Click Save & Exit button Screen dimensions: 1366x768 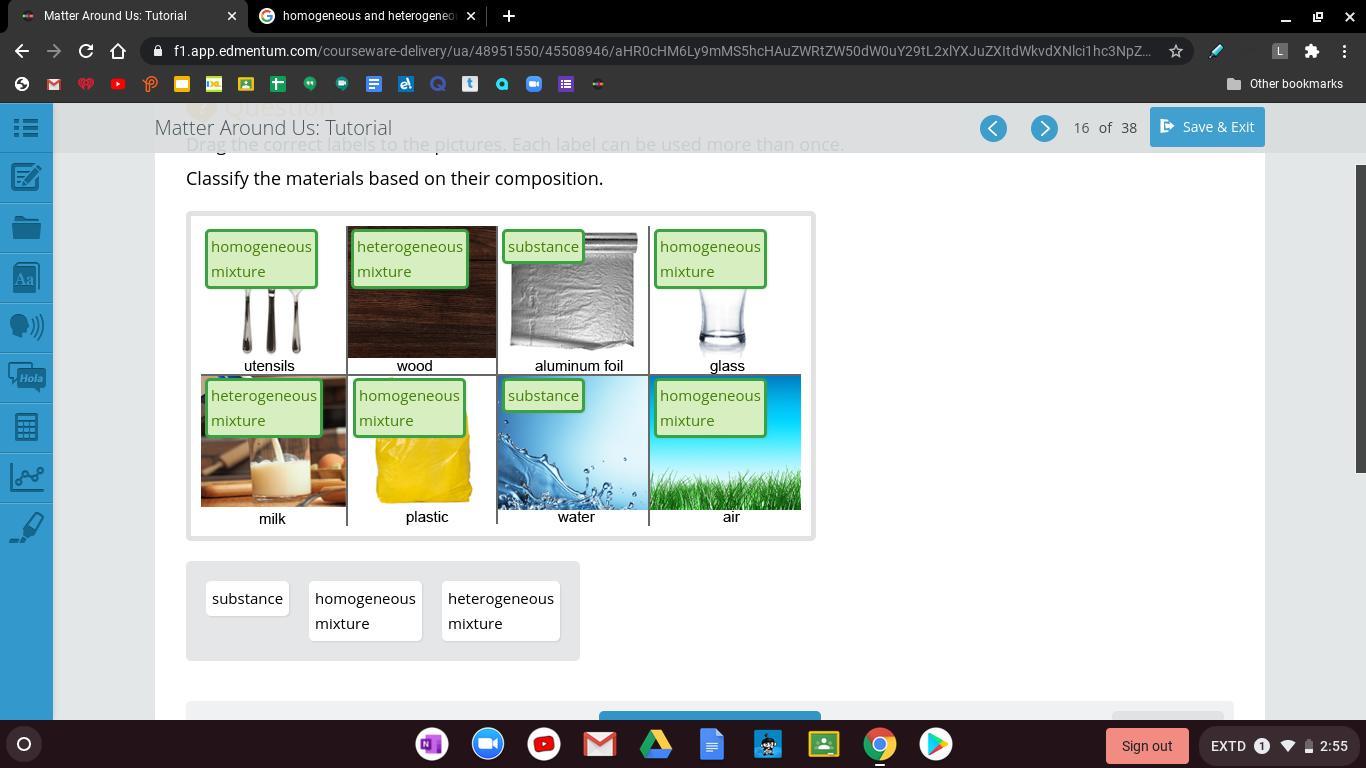pos(1207,127)
